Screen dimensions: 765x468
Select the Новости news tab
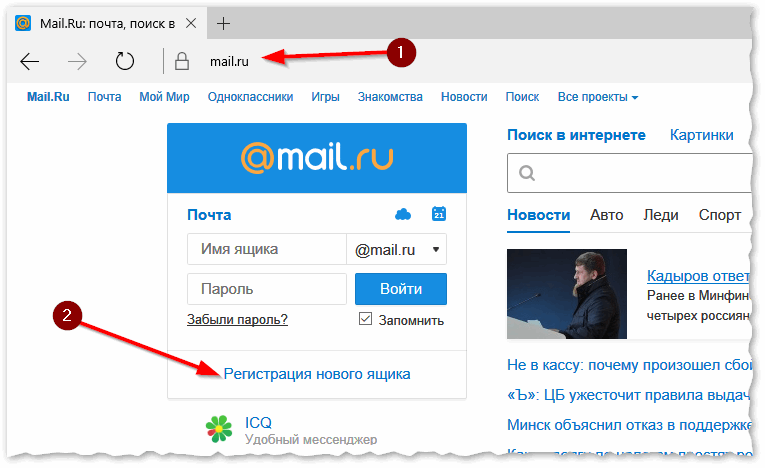[x=539, y=215]
